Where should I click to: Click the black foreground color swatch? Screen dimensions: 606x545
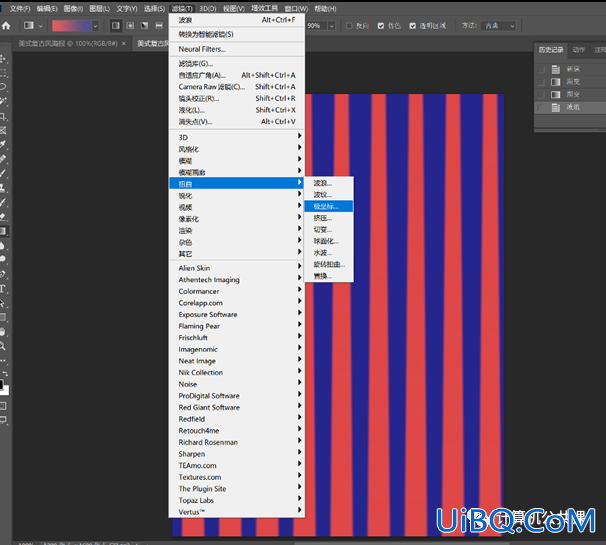point(2,384)
